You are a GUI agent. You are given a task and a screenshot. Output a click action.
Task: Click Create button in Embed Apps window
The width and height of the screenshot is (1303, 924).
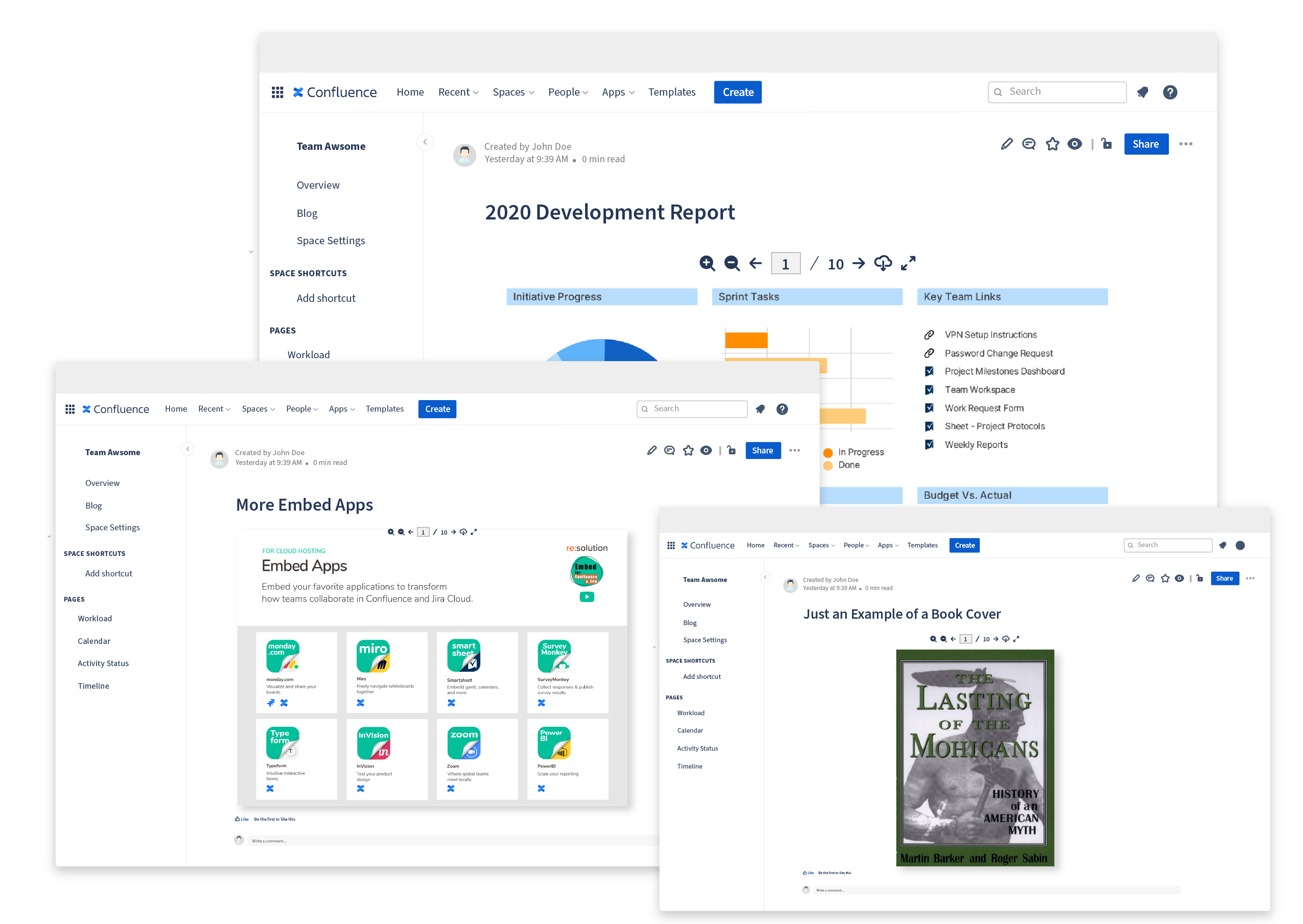point(437,409)
